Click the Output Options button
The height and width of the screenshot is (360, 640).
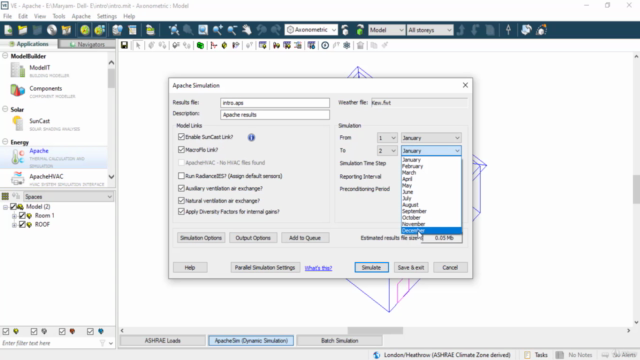click(253, 238)
